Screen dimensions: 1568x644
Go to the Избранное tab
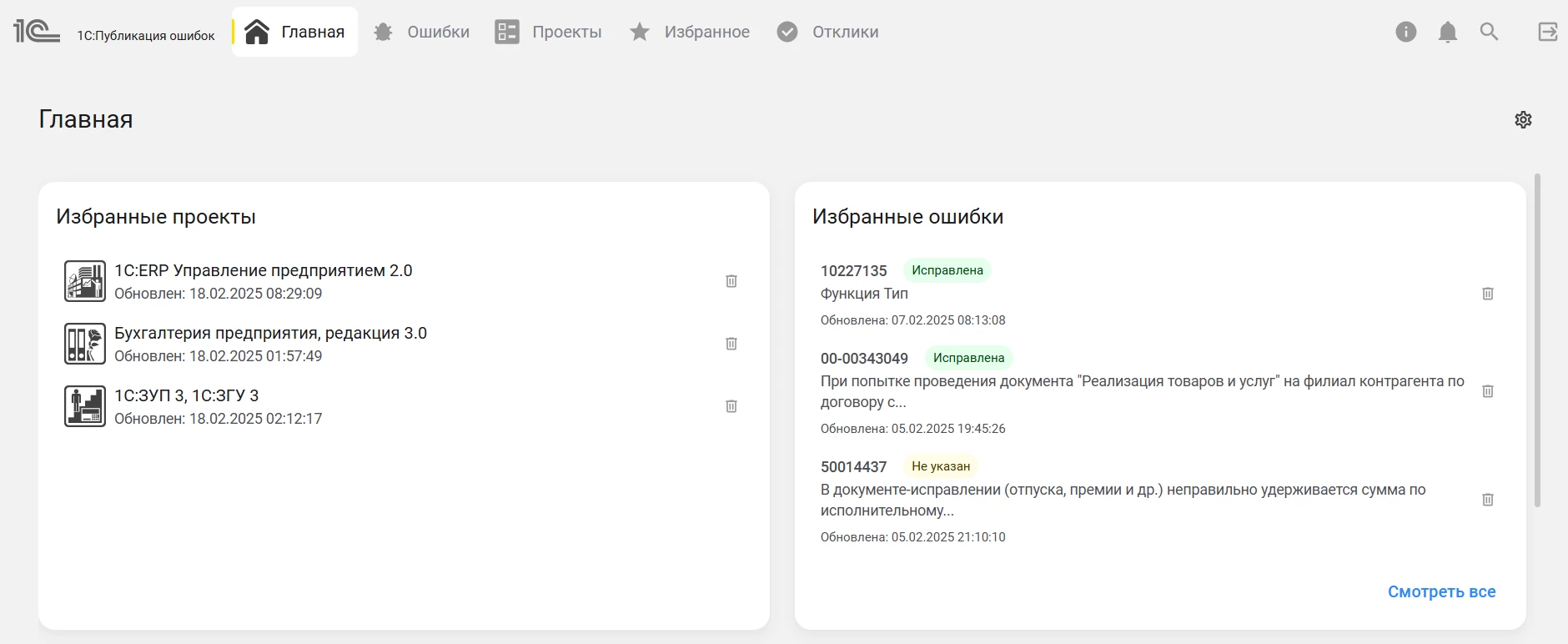(690, 32)
